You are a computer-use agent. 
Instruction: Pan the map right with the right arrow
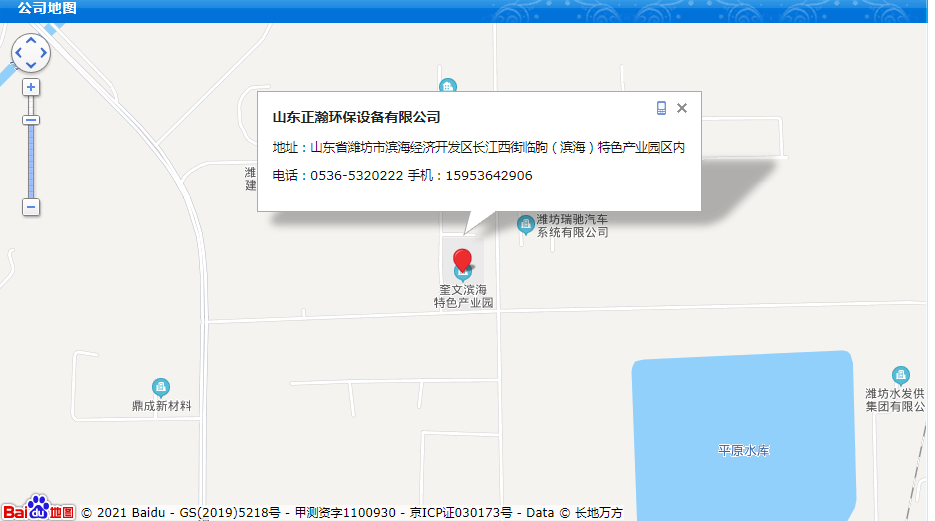[44, 53]
